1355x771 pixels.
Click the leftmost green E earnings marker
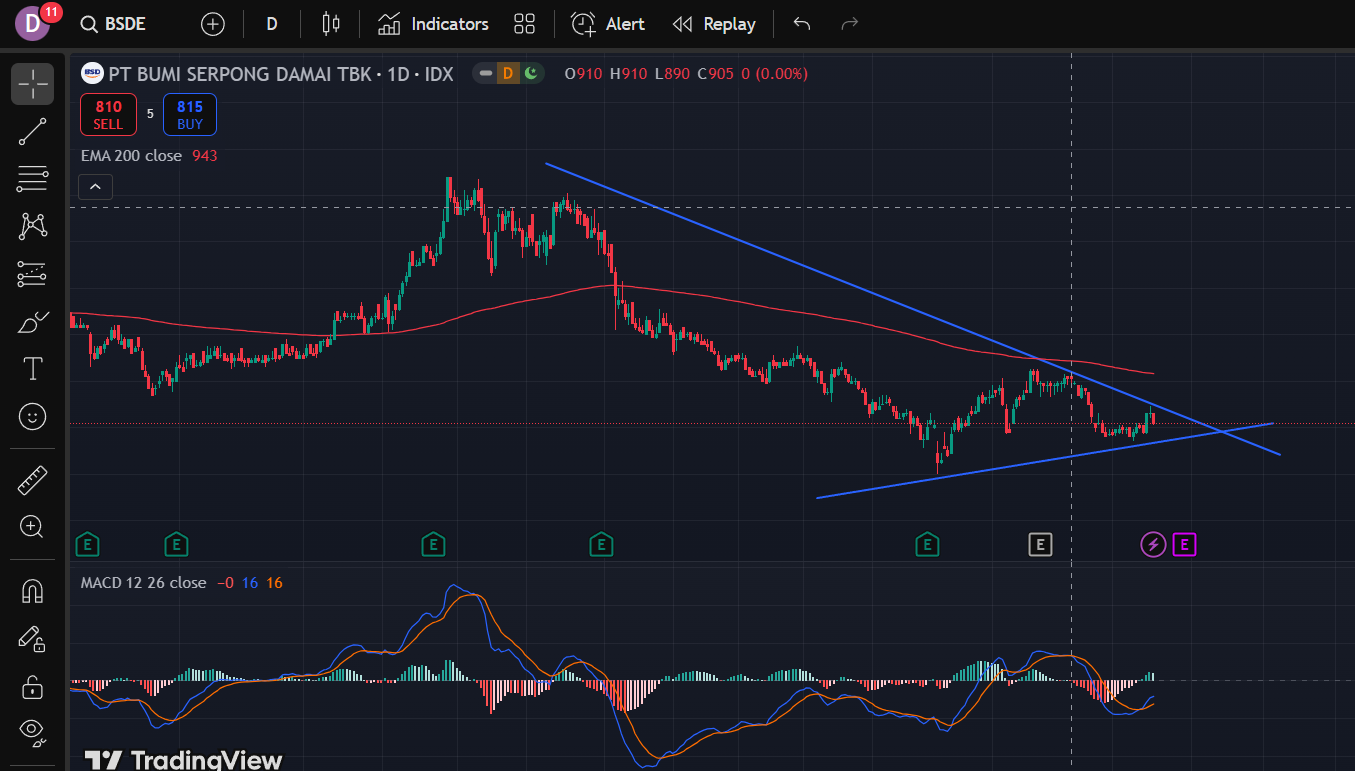88,545
